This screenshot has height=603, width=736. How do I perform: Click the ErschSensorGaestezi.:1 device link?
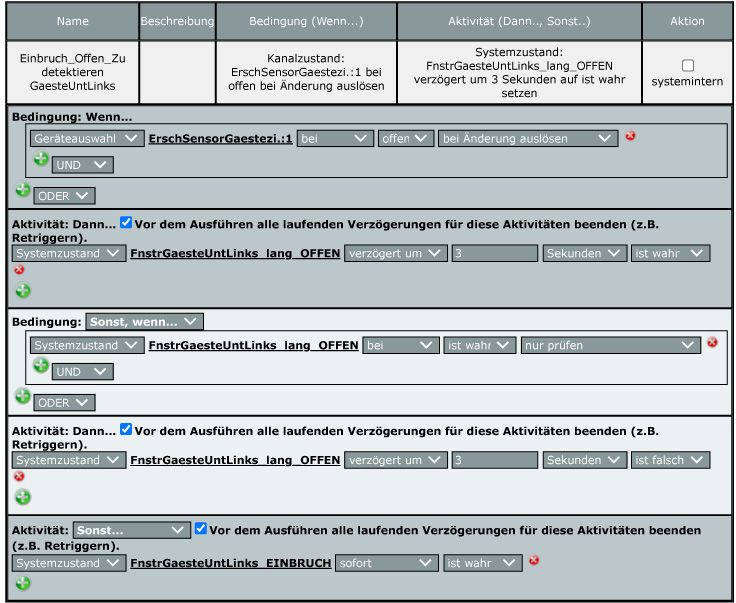click(x=221, y=139)
